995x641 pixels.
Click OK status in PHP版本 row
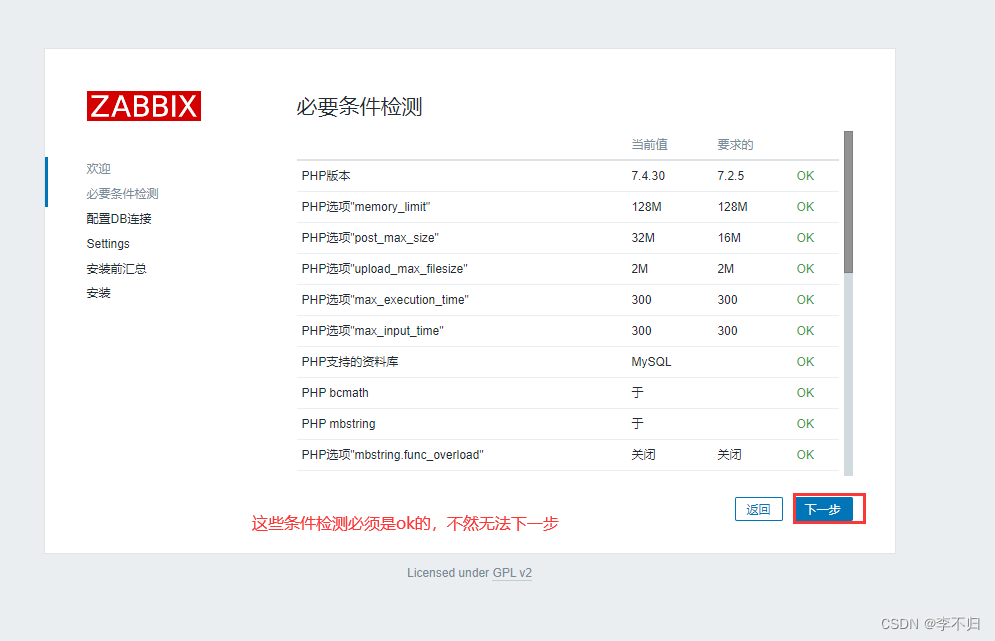coord(805,176)
